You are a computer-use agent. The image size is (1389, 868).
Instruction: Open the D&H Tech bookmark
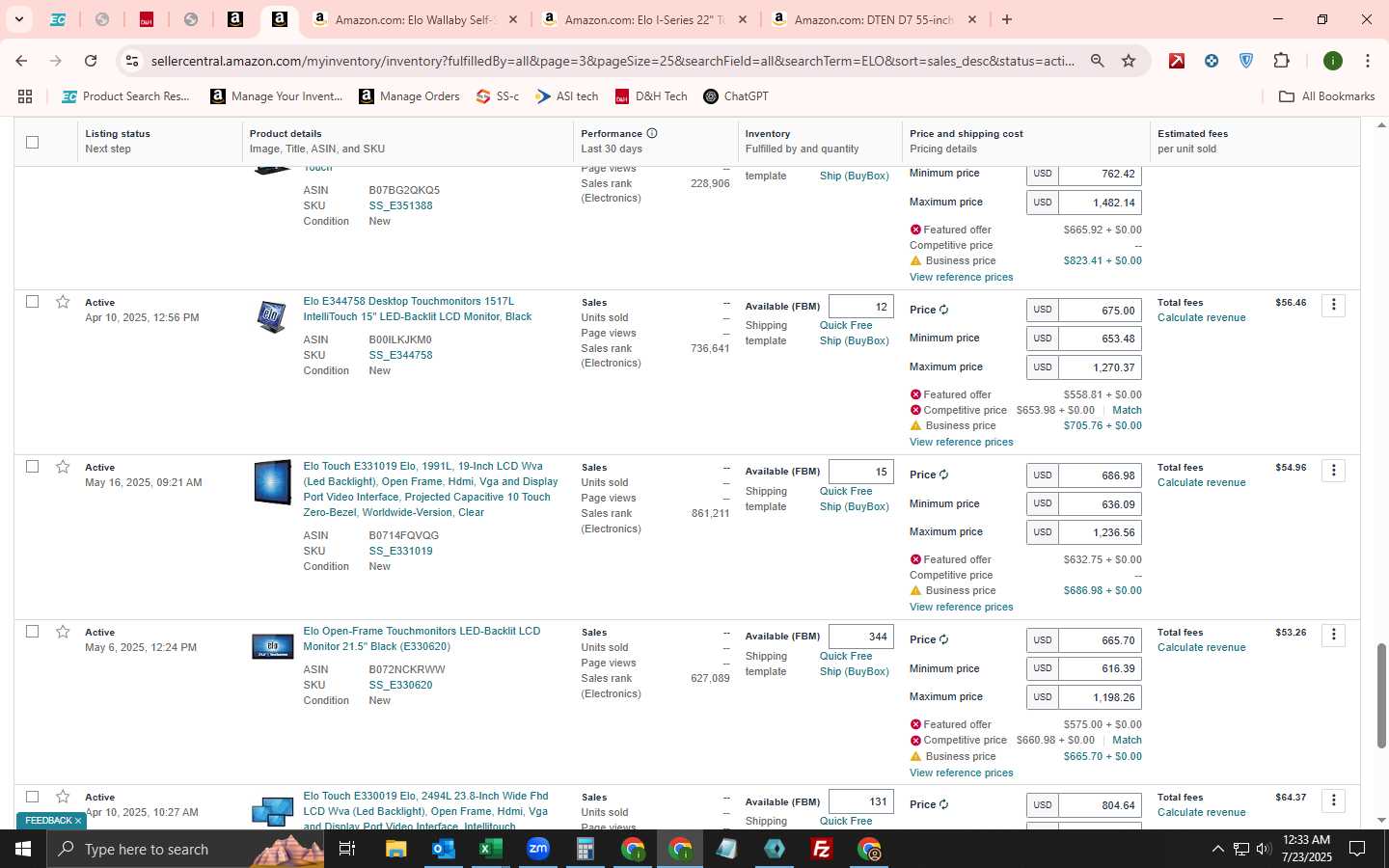(651, 96)
